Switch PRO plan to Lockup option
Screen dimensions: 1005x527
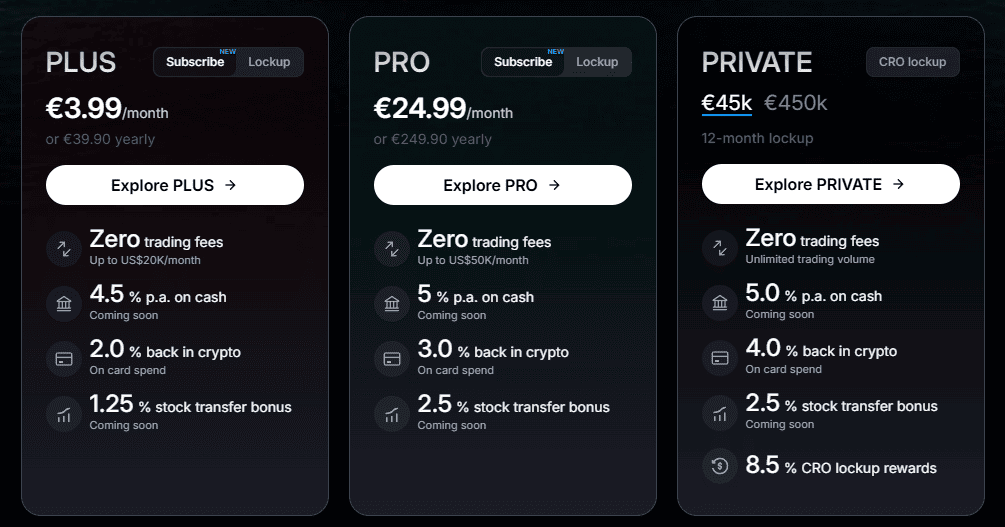point(597,62)
